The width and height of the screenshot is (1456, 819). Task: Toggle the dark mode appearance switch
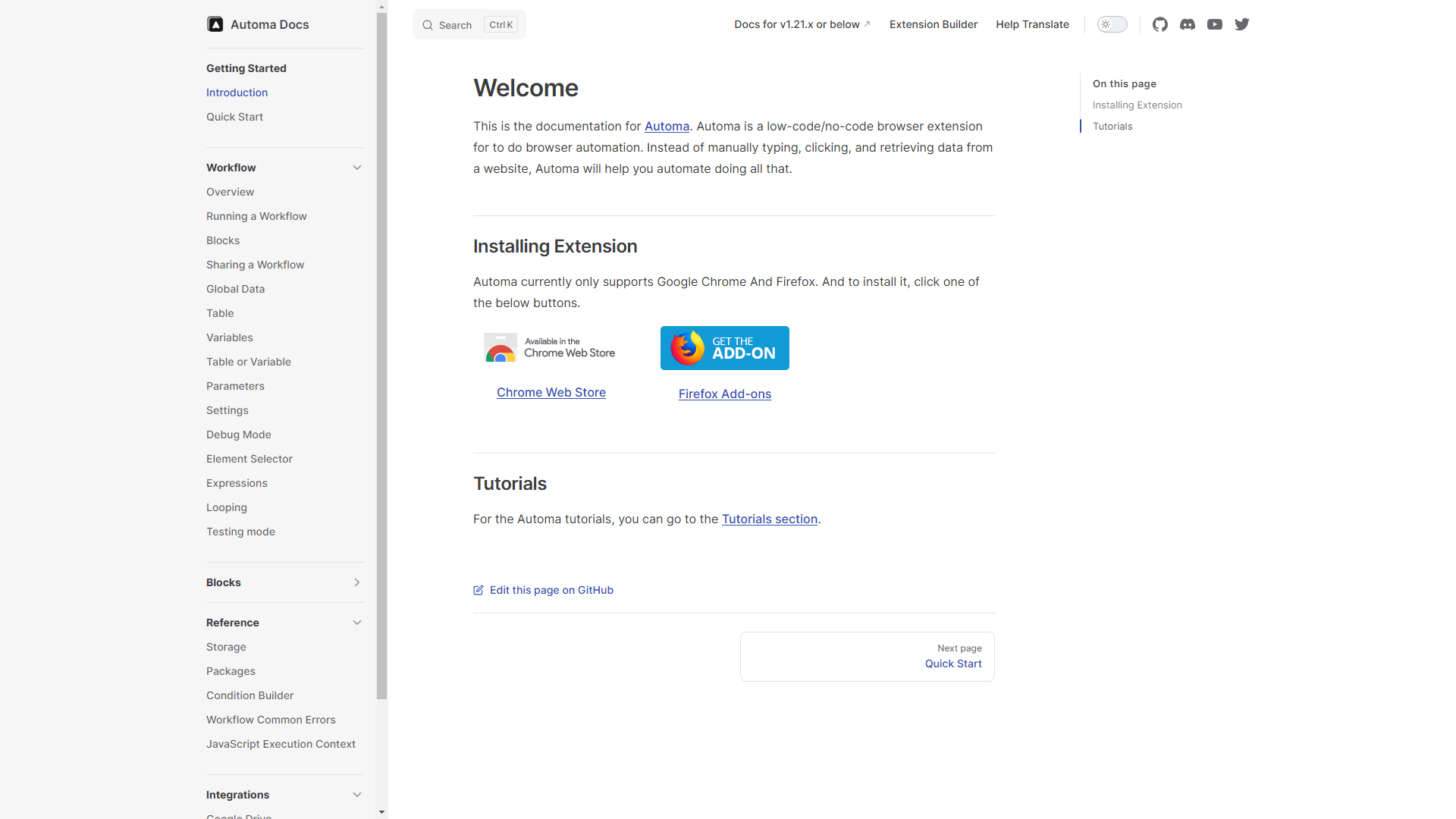1112,24
